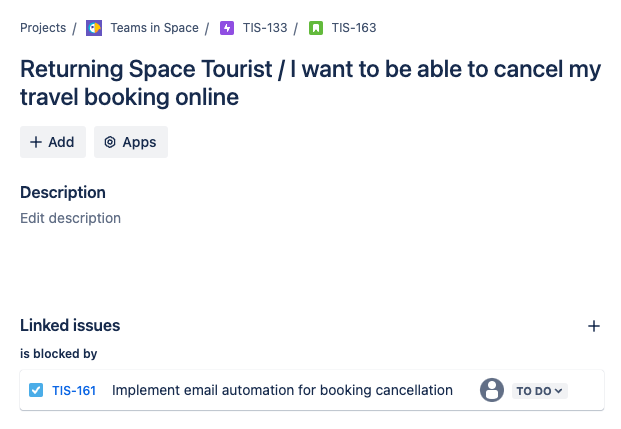Click the assignee avatar on TIS-161 row
Image resolution: width=621 pixels, height=429 pixels.
tap(491, 390)
